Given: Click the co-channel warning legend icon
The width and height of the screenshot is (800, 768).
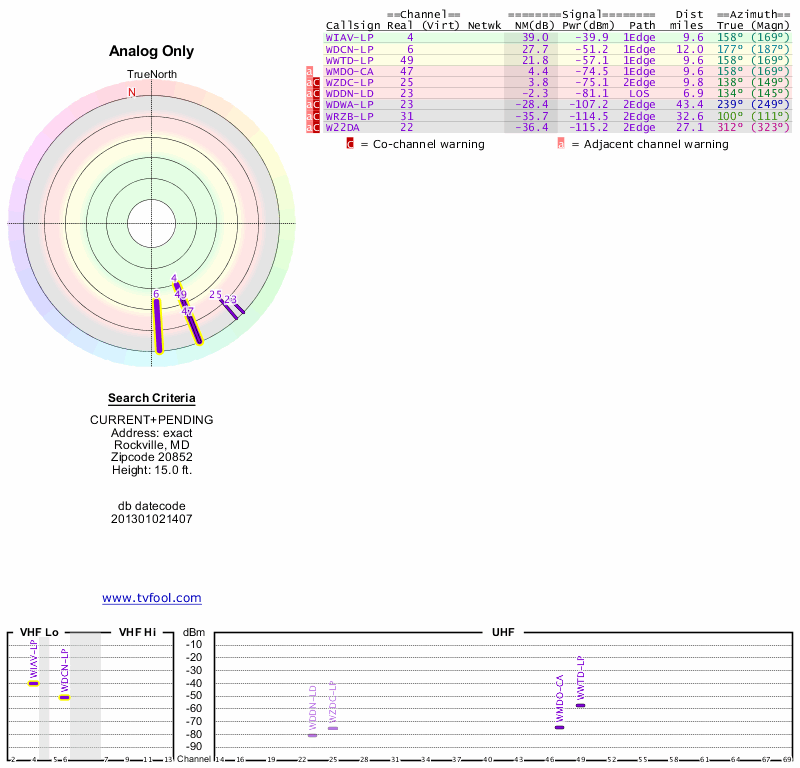Looking at the screenshot, I should click(x=350, y=144).
